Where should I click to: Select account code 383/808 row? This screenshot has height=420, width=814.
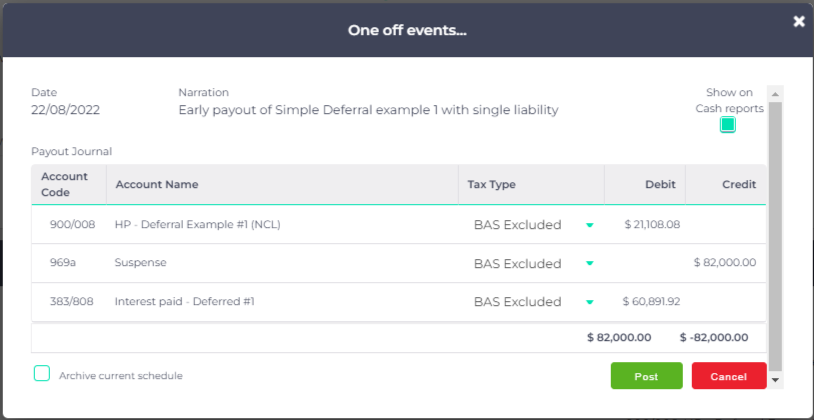(398, 302)
